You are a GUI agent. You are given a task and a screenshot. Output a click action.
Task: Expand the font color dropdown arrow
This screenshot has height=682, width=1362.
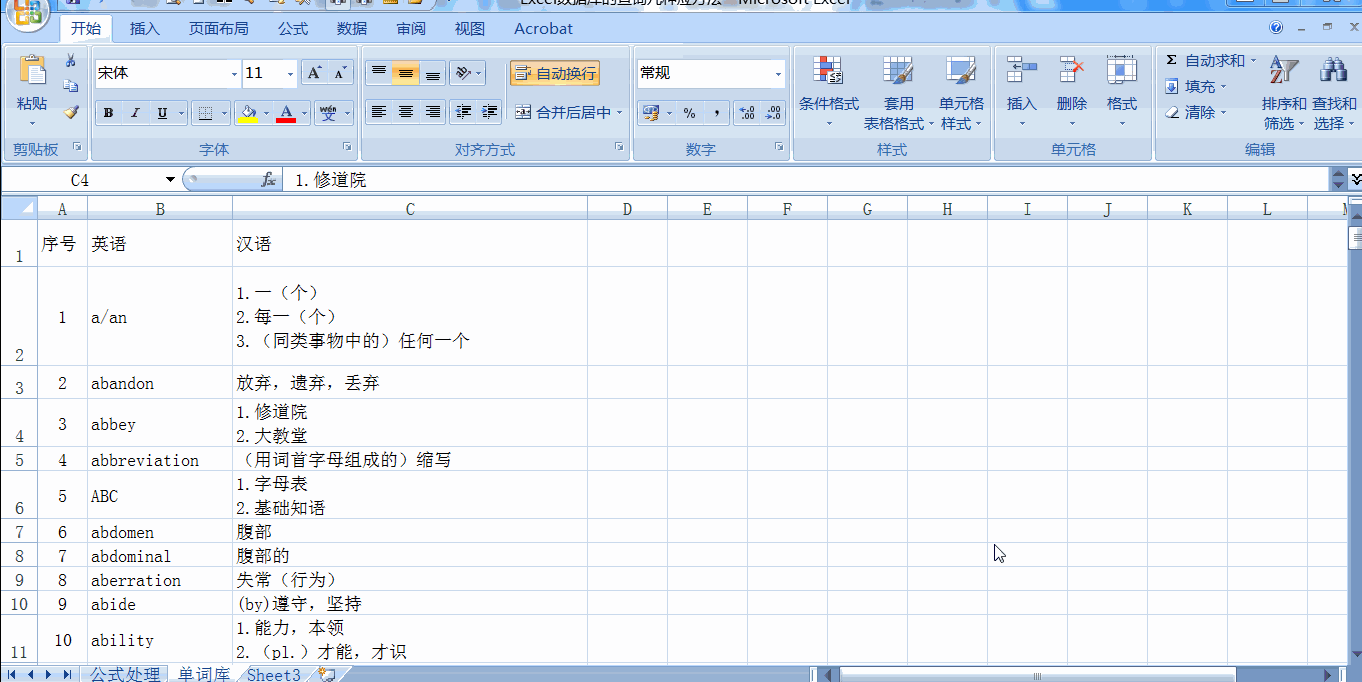coord(304,113)
